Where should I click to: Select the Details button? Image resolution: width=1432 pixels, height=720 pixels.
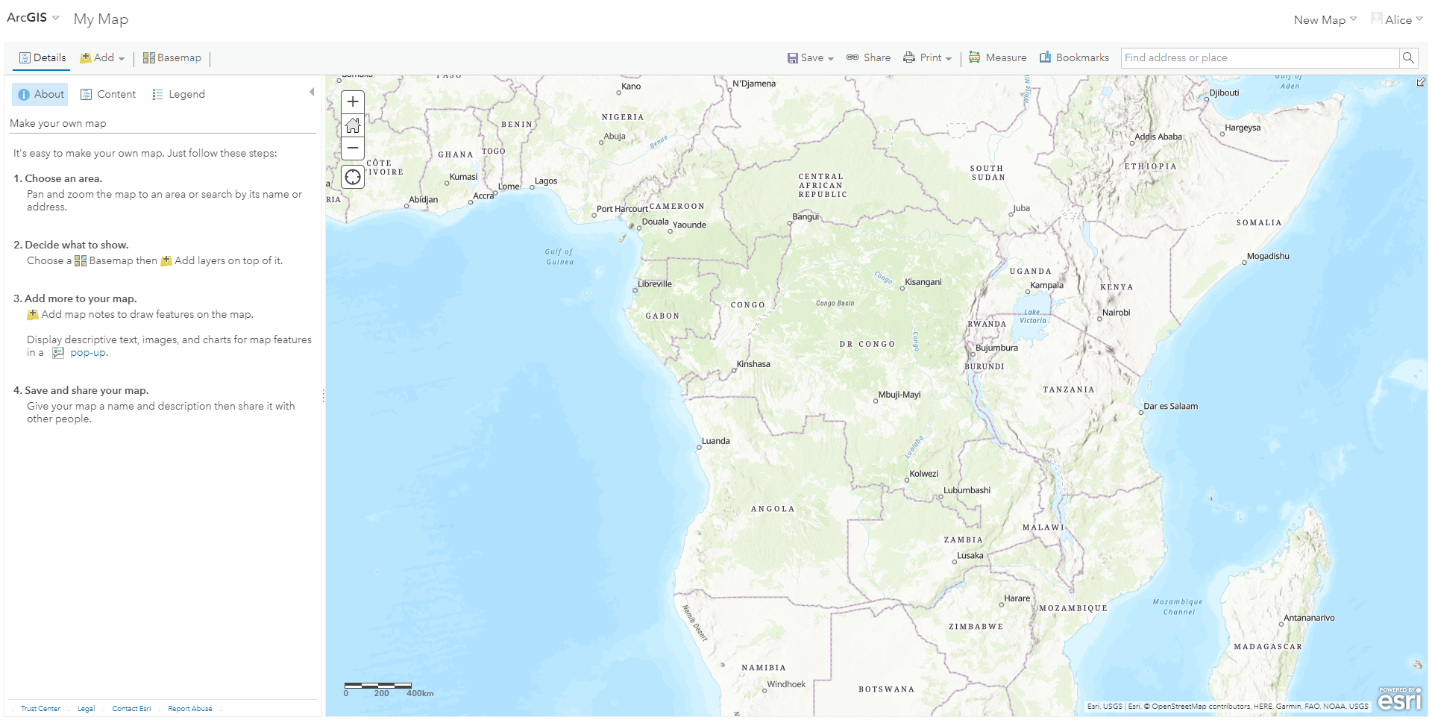click(42, 58)
